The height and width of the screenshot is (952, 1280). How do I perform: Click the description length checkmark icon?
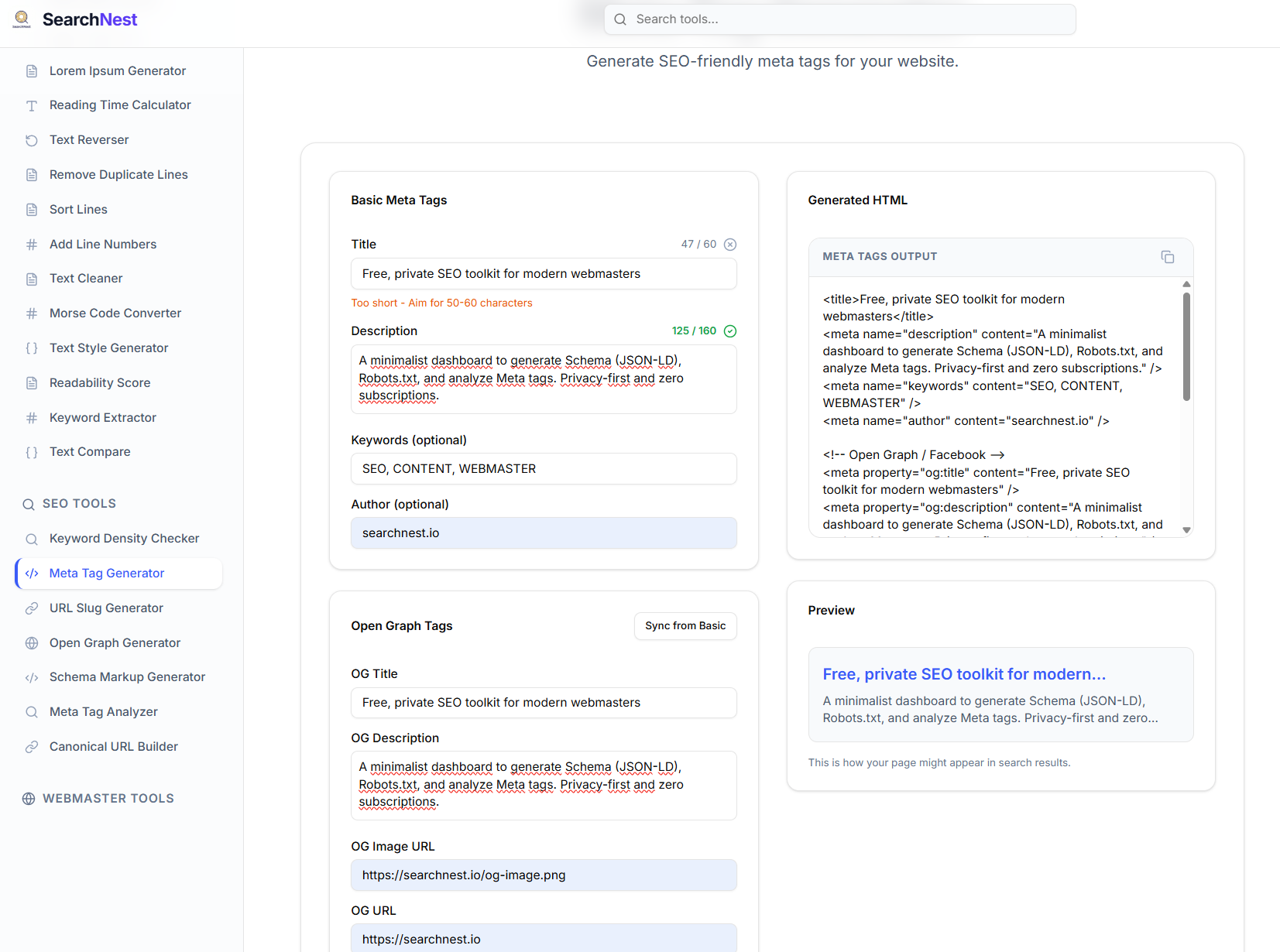[x=729, y=331]
